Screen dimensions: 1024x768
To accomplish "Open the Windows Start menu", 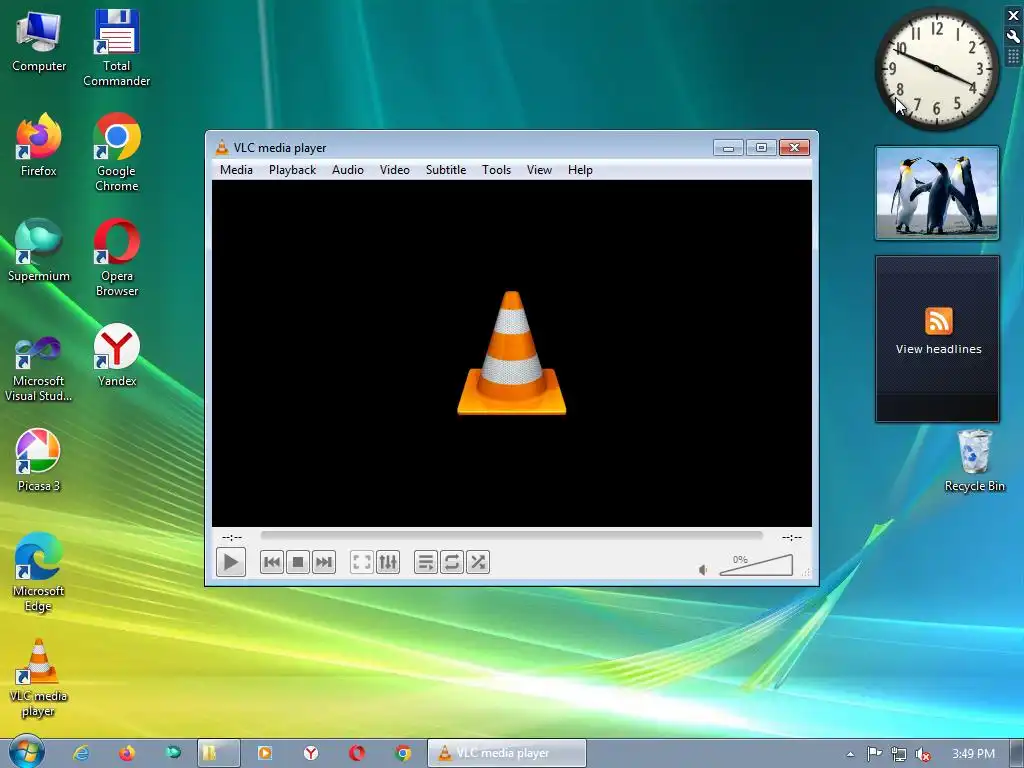I will click(x=27, y=752).
